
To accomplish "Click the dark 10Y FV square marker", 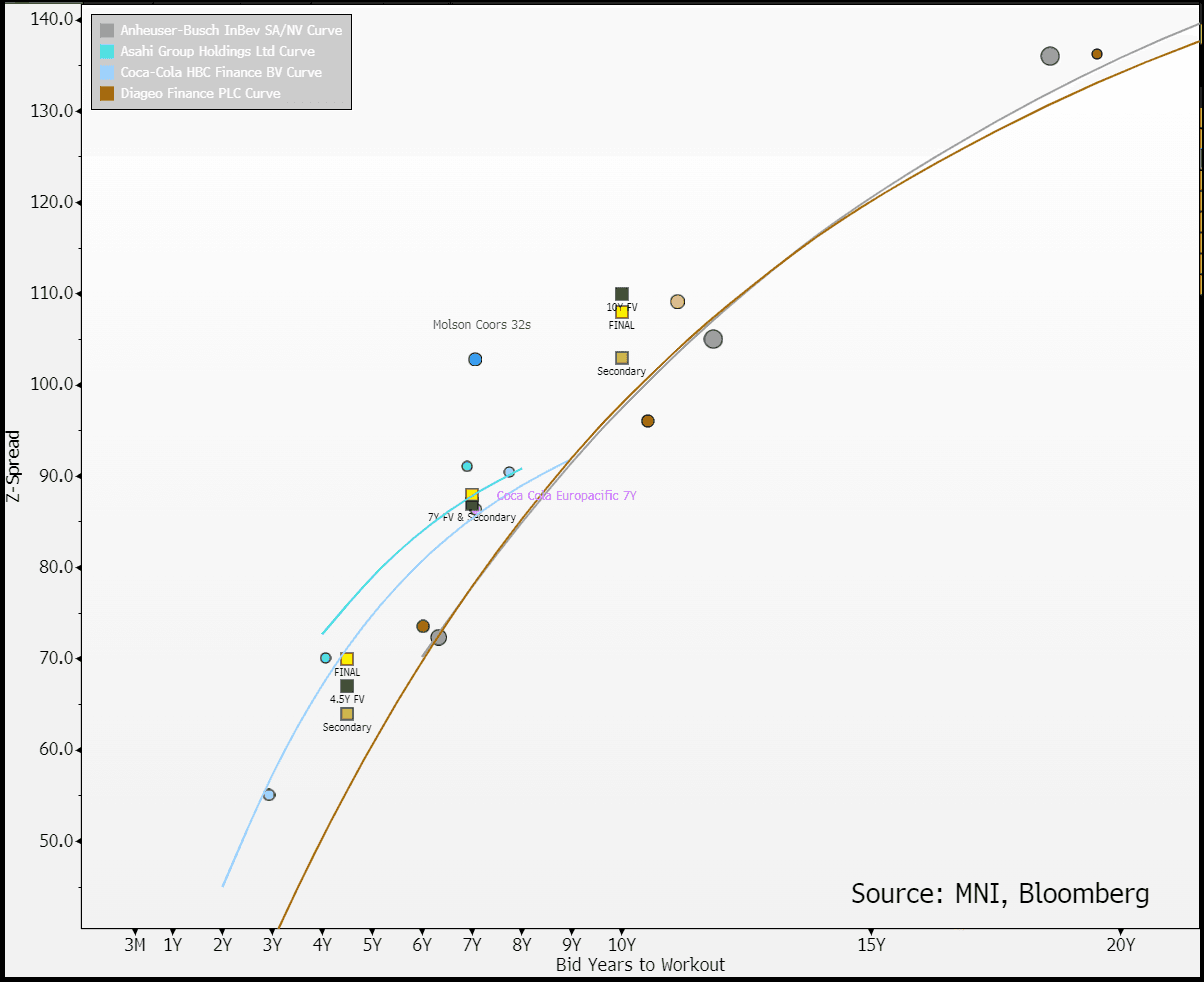I will click(622, 294).
